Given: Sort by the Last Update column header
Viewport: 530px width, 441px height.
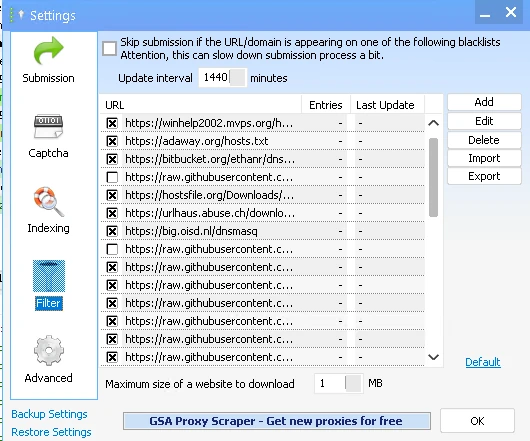Looking at the screenshot, I should [387, 105].
